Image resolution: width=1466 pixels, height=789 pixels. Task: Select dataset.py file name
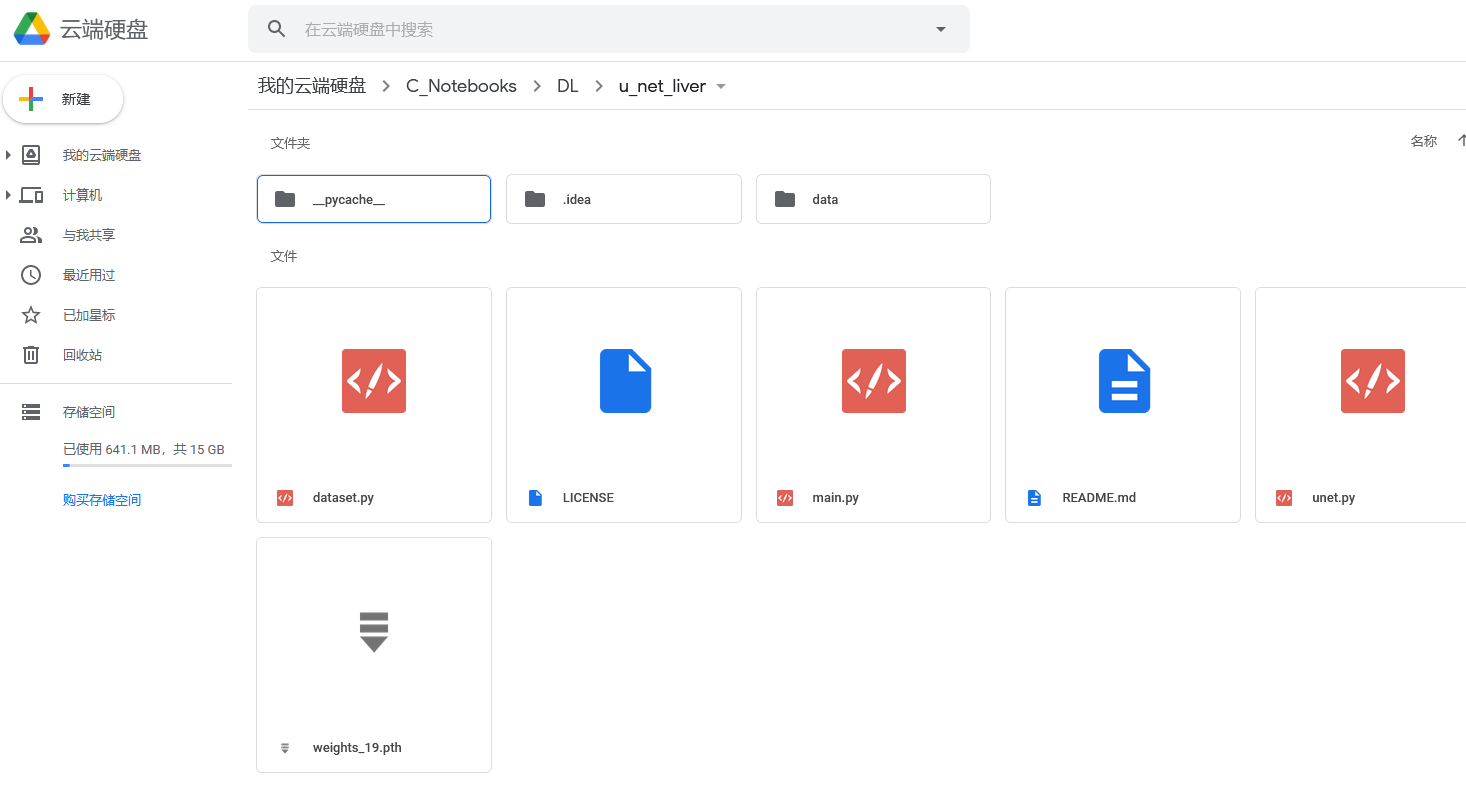(343, 497)
